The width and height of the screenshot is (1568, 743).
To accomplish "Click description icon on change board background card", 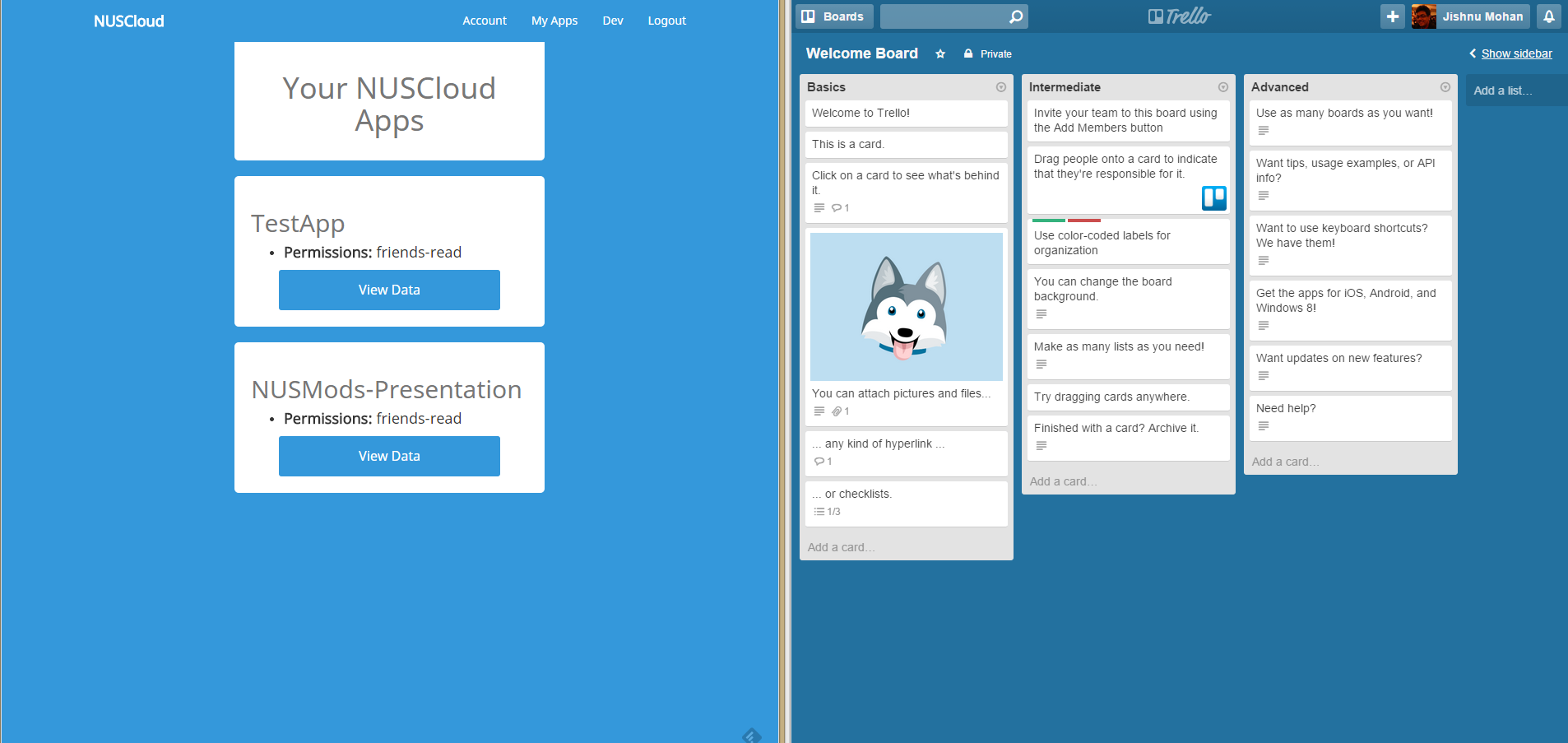I will pyautogui.click(x=1041, y=314).
